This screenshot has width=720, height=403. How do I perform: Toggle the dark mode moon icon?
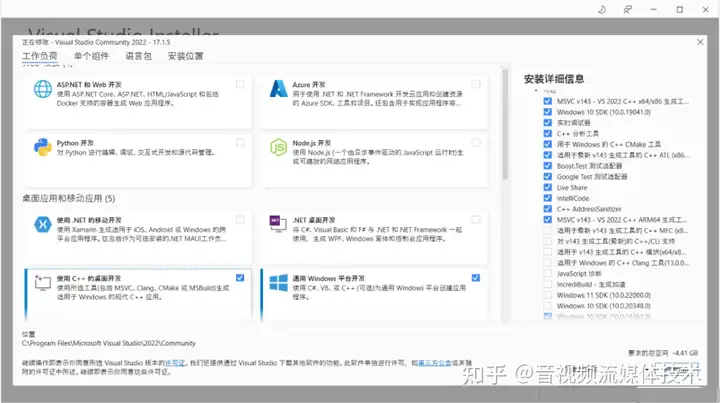tap(602, 10)
